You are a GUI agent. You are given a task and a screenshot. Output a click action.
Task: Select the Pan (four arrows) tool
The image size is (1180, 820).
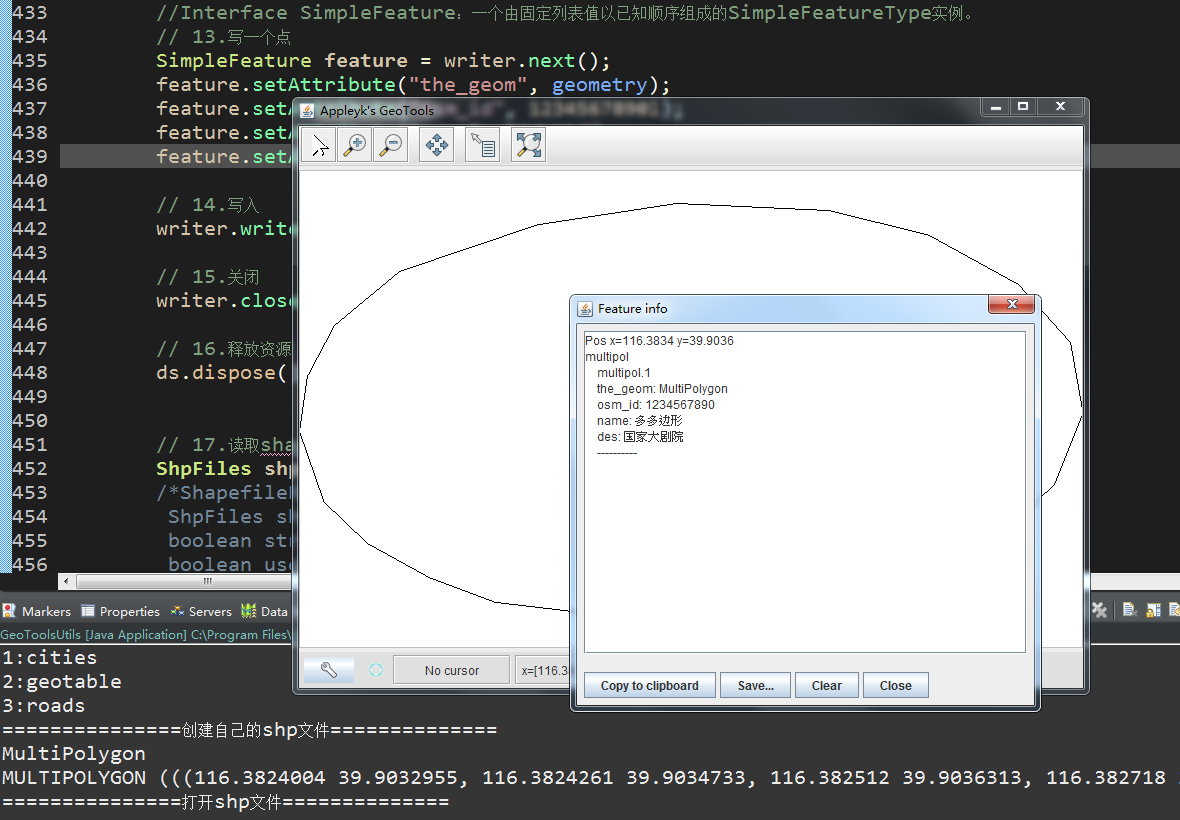point(436,145)
